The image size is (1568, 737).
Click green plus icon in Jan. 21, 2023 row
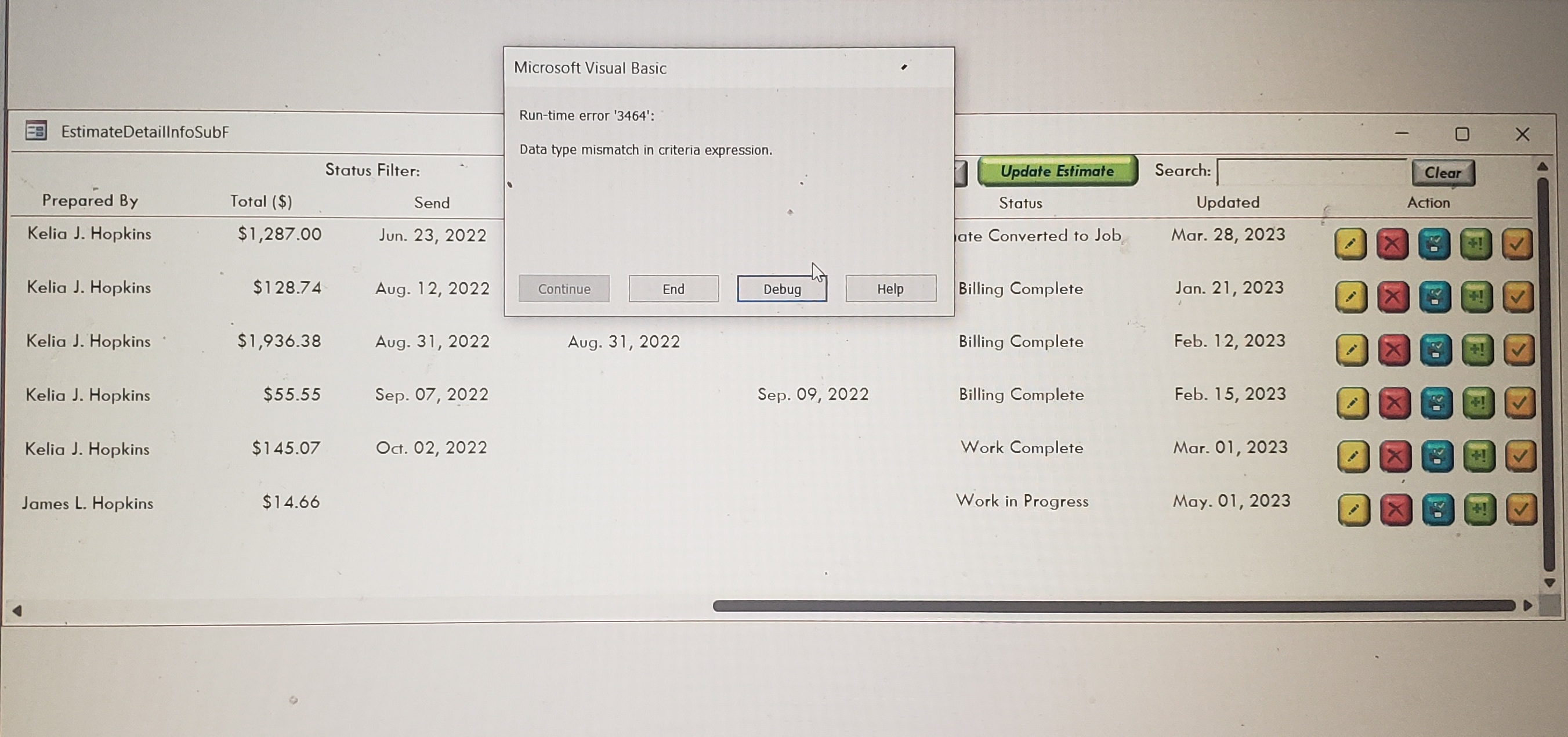(1476, 297)
